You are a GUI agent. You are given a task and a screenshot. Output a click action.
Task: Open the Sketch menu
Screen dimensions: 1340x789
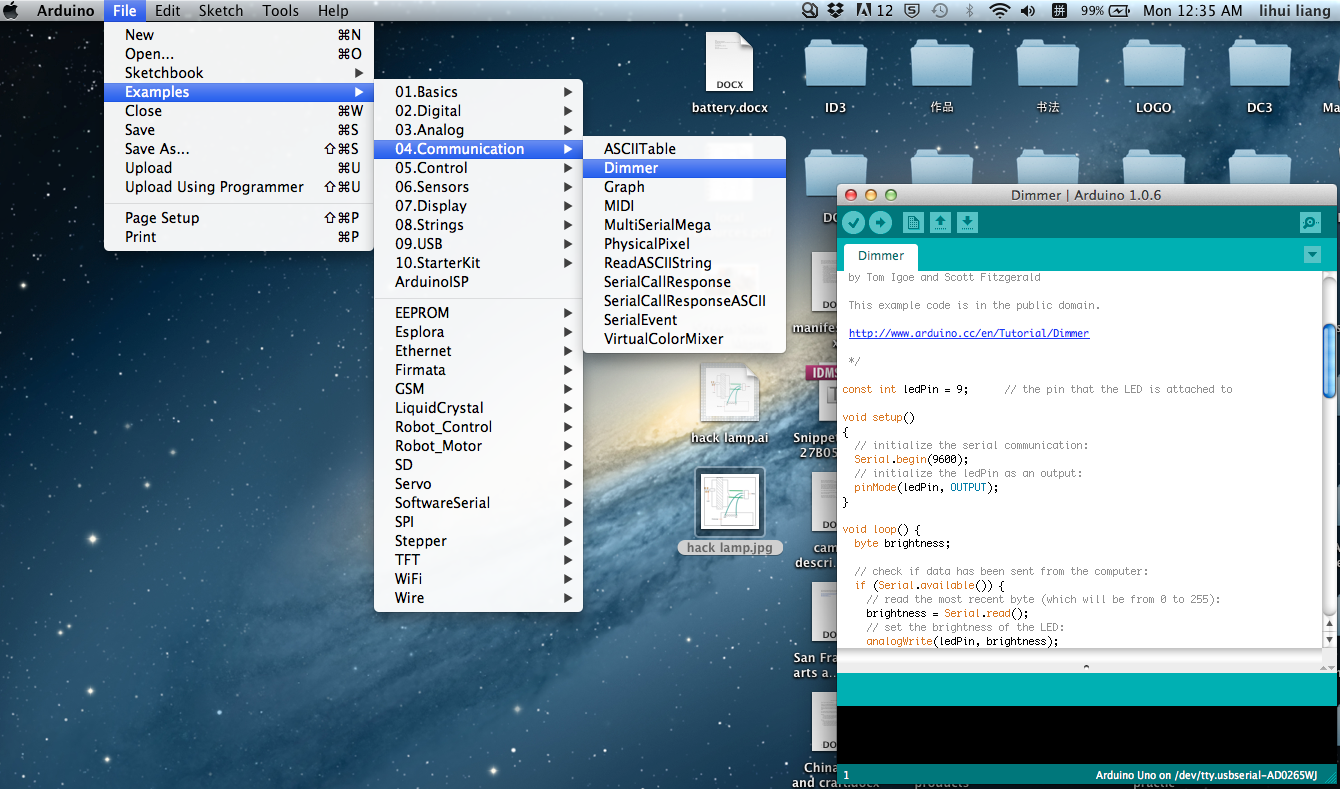(x=221, y=11)
